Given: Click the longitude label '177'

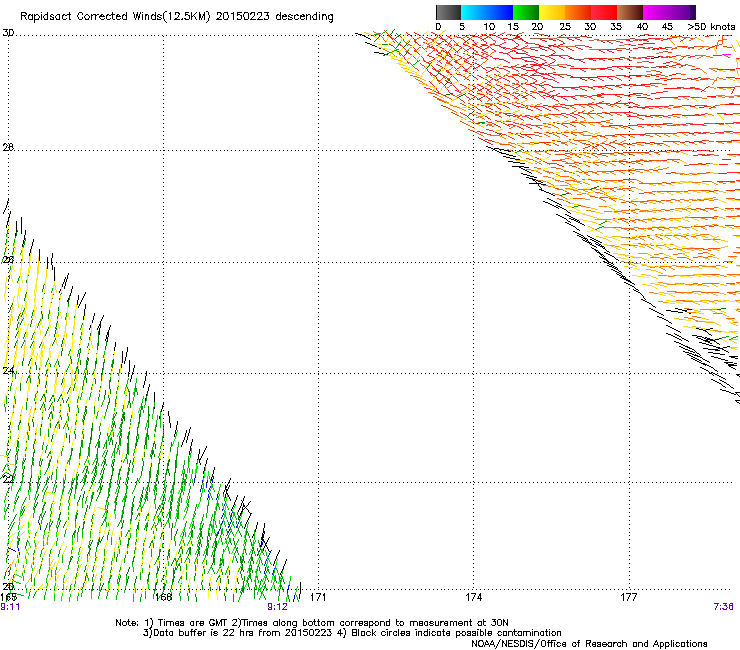Looking at the screenshot, I should (629, 597).
